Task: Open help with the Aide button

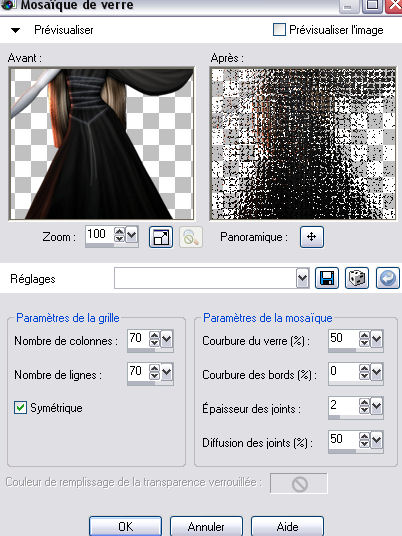Action: 287,526
